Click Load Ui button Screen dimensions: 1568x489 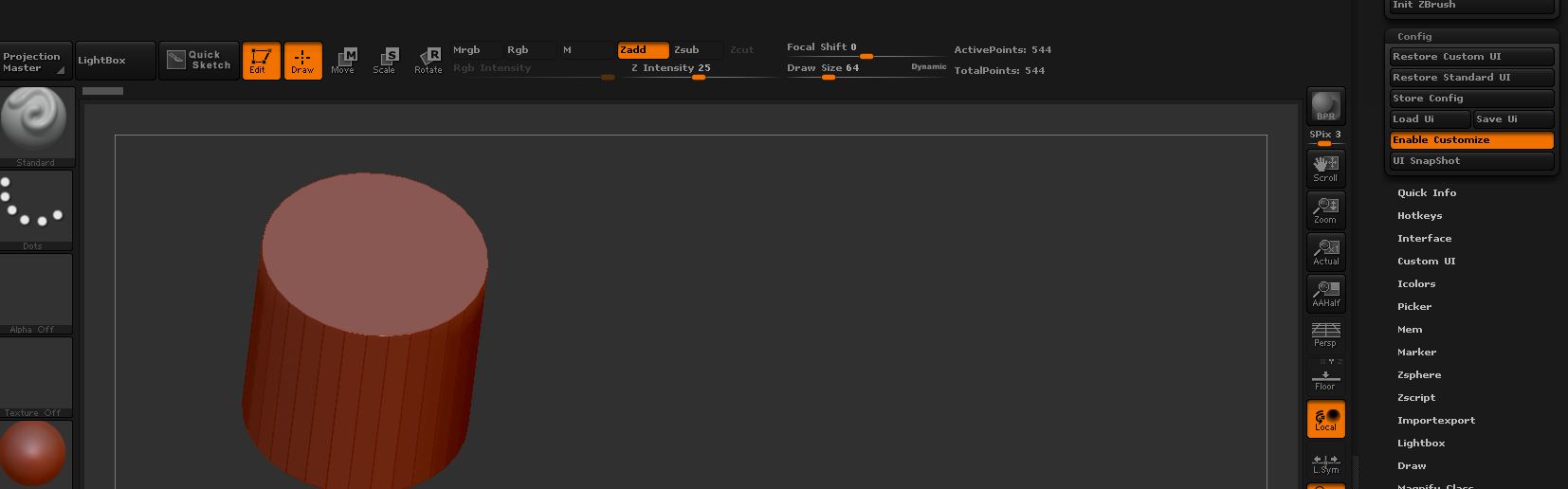(1430, 119)
